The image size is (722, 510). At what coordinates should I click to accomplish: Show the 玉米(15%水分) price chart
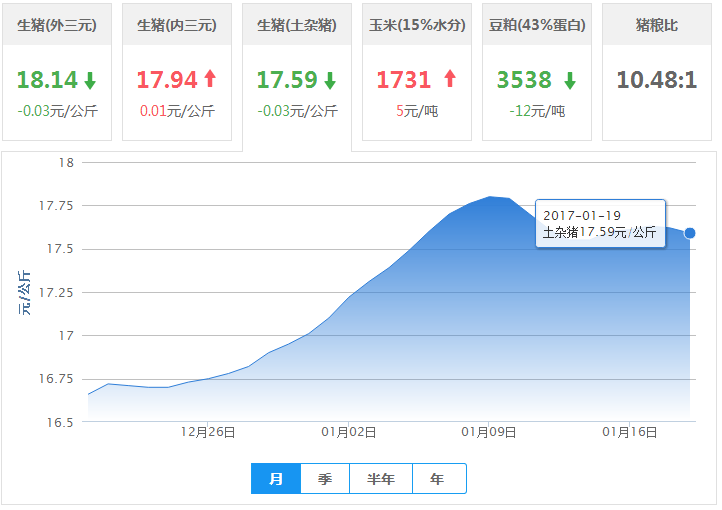(x=417, y=25)
